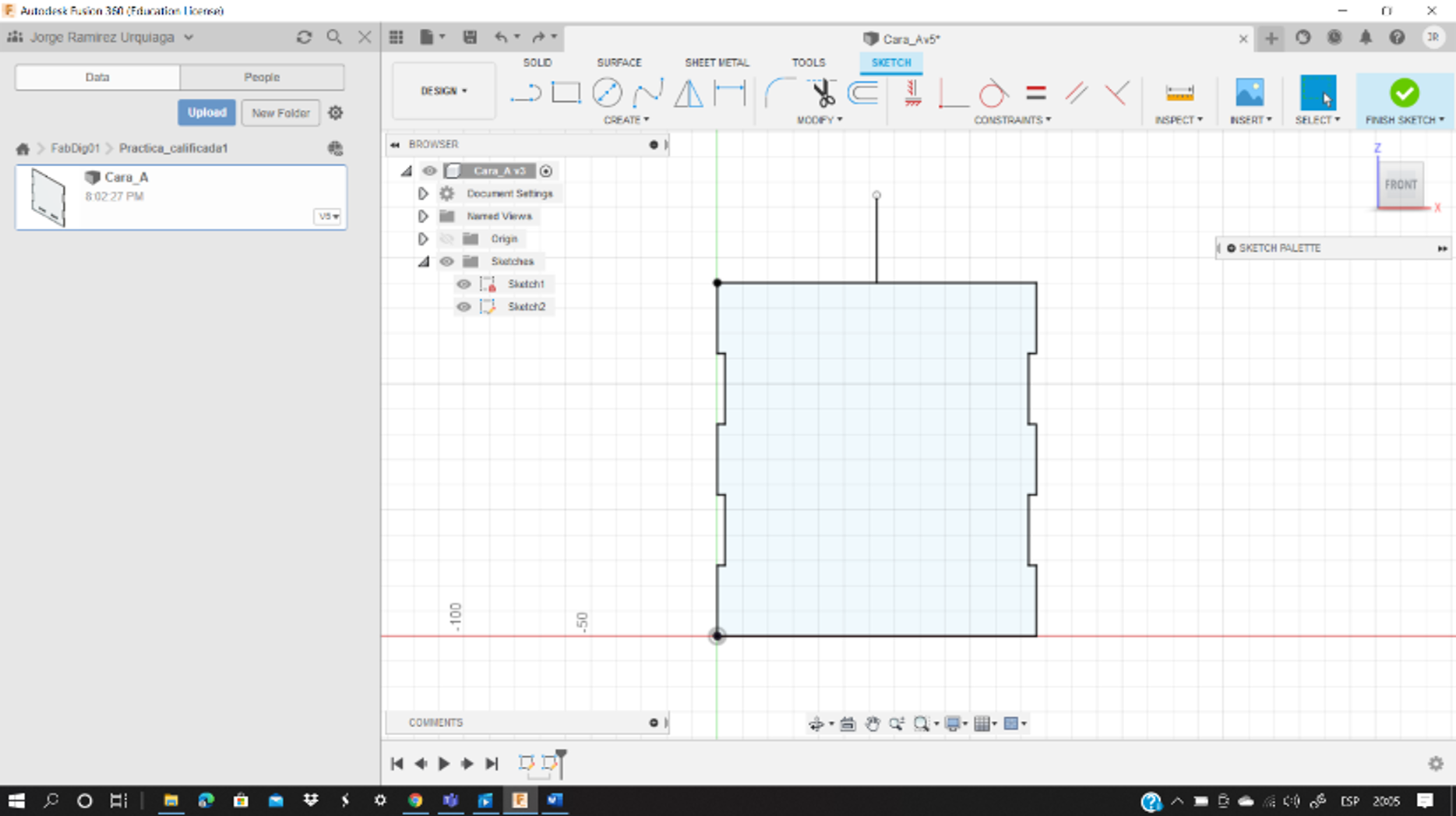1456x816 pixels.
Task: Select the Fillet tool
Action: (x=779, y=93)
